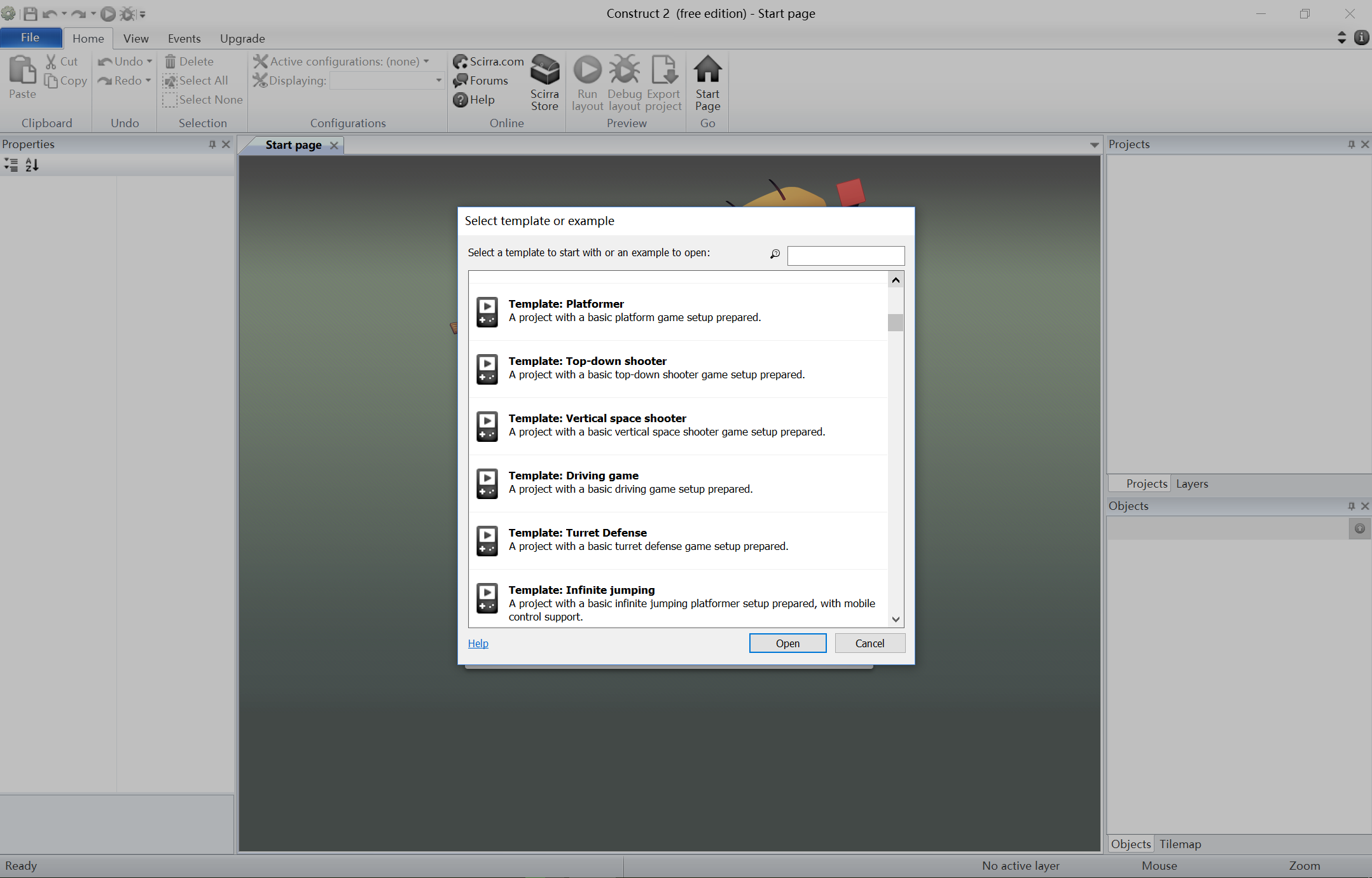Click the Copy icon in Clipboard group
This screenshot has height=878, width=1372.
[51, 81]
